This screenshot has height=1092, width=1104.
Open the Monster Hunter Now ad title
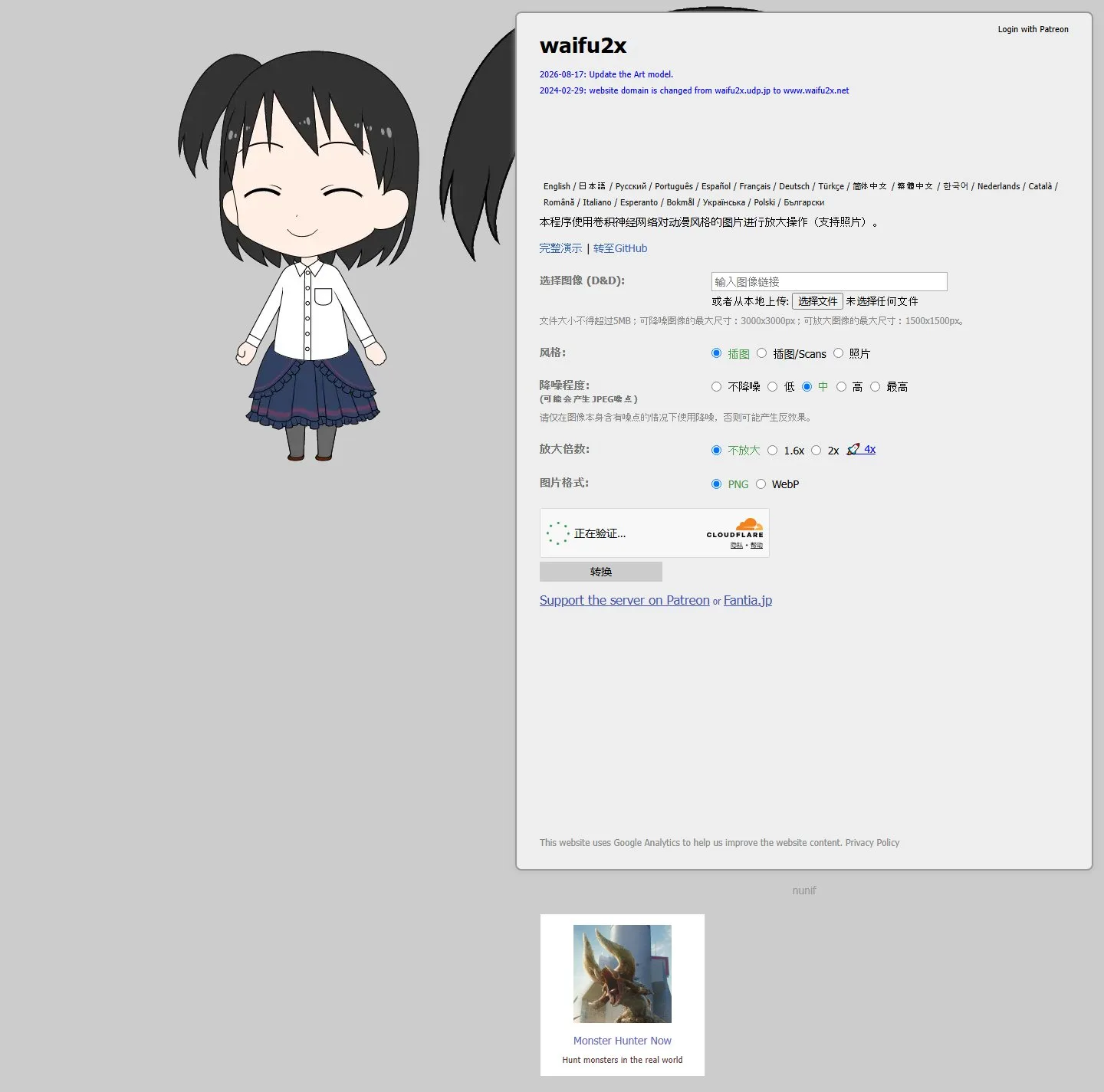click(623, 1041)
